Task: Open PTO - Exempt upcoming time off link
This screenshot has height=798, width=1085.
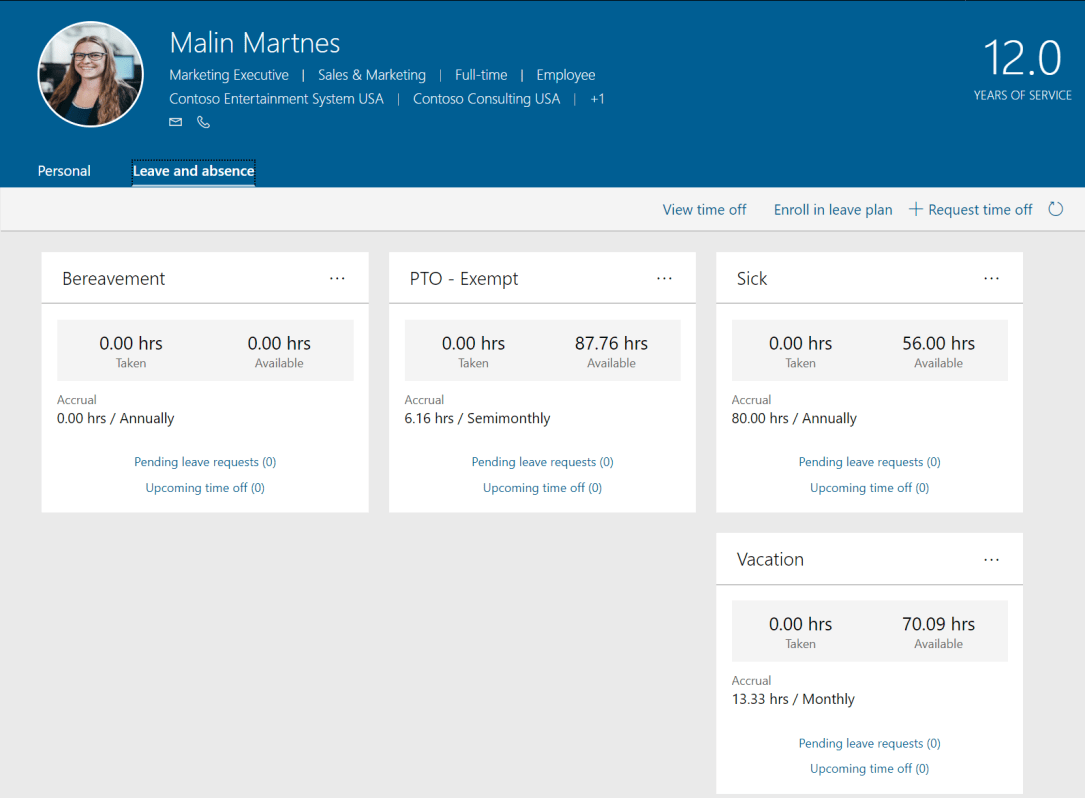Action: tap(542, 488)
